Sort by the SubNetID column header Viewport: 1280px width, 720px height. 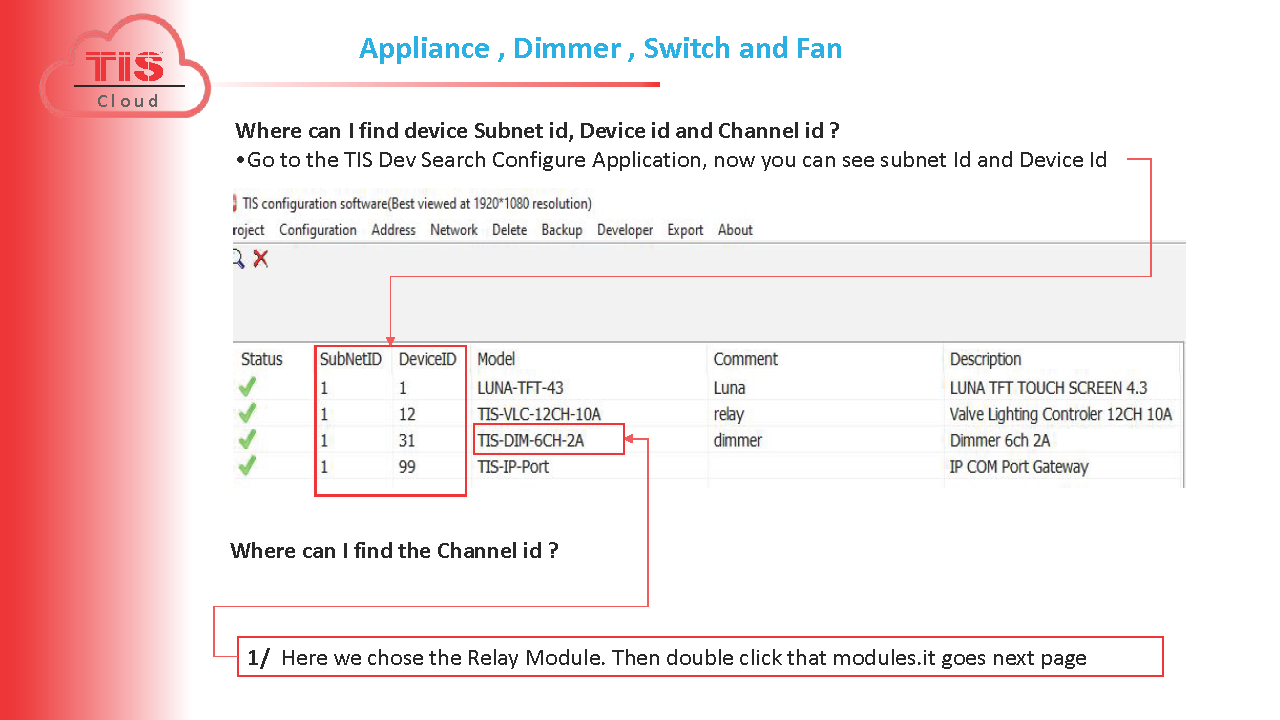tap(351, 359)
